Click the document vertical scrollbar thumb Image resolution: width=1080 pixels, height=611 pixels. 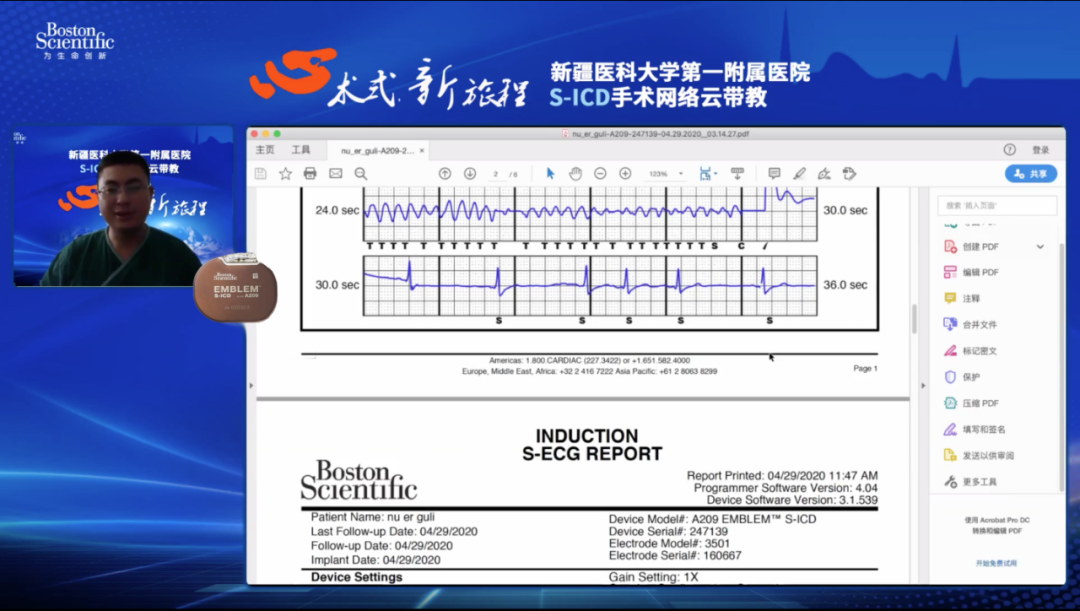pos(914,319)
